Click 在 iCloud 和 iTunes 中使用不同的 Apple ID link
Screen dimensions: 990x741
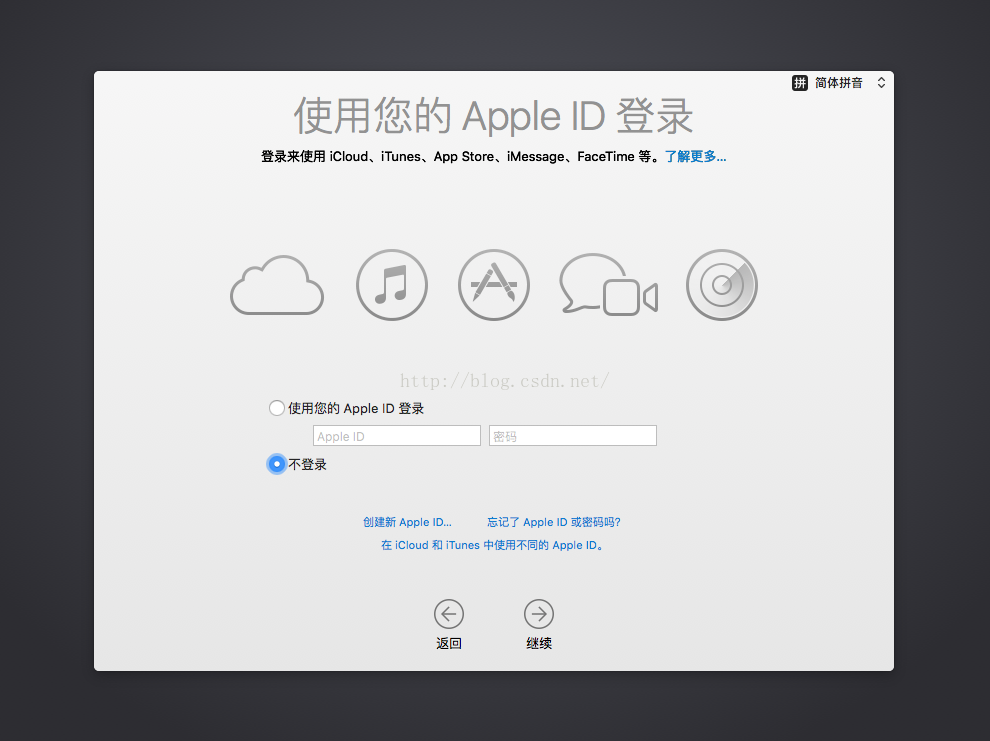click(x=492, y=545)
